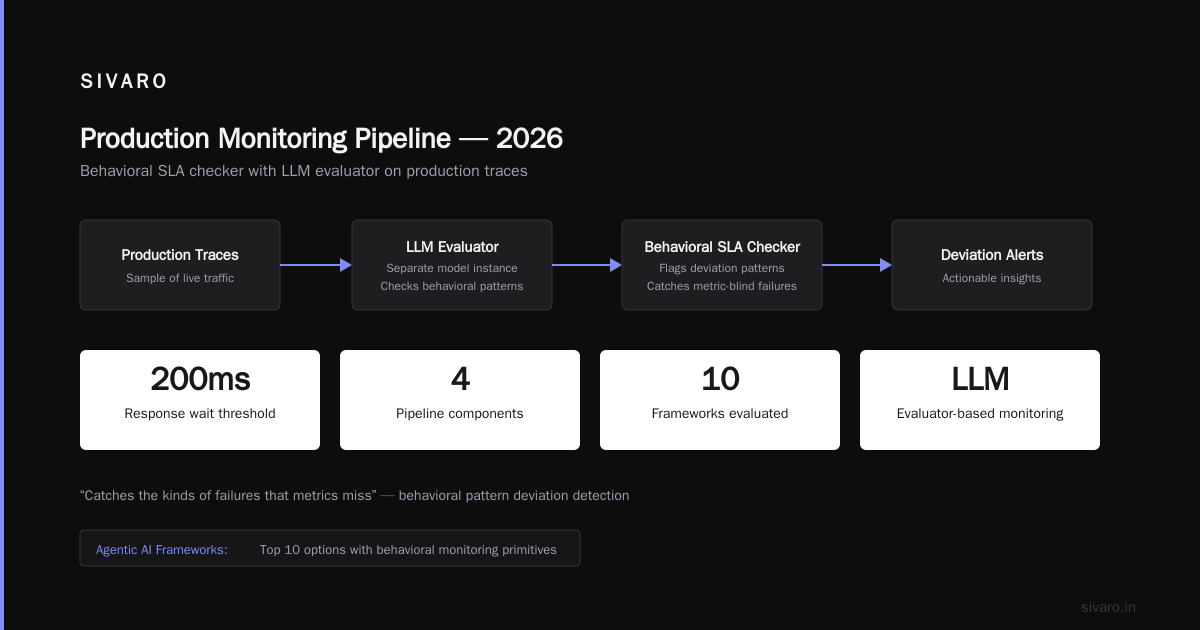Click arrow leading to Deviation Alerts

coord(857,265)
